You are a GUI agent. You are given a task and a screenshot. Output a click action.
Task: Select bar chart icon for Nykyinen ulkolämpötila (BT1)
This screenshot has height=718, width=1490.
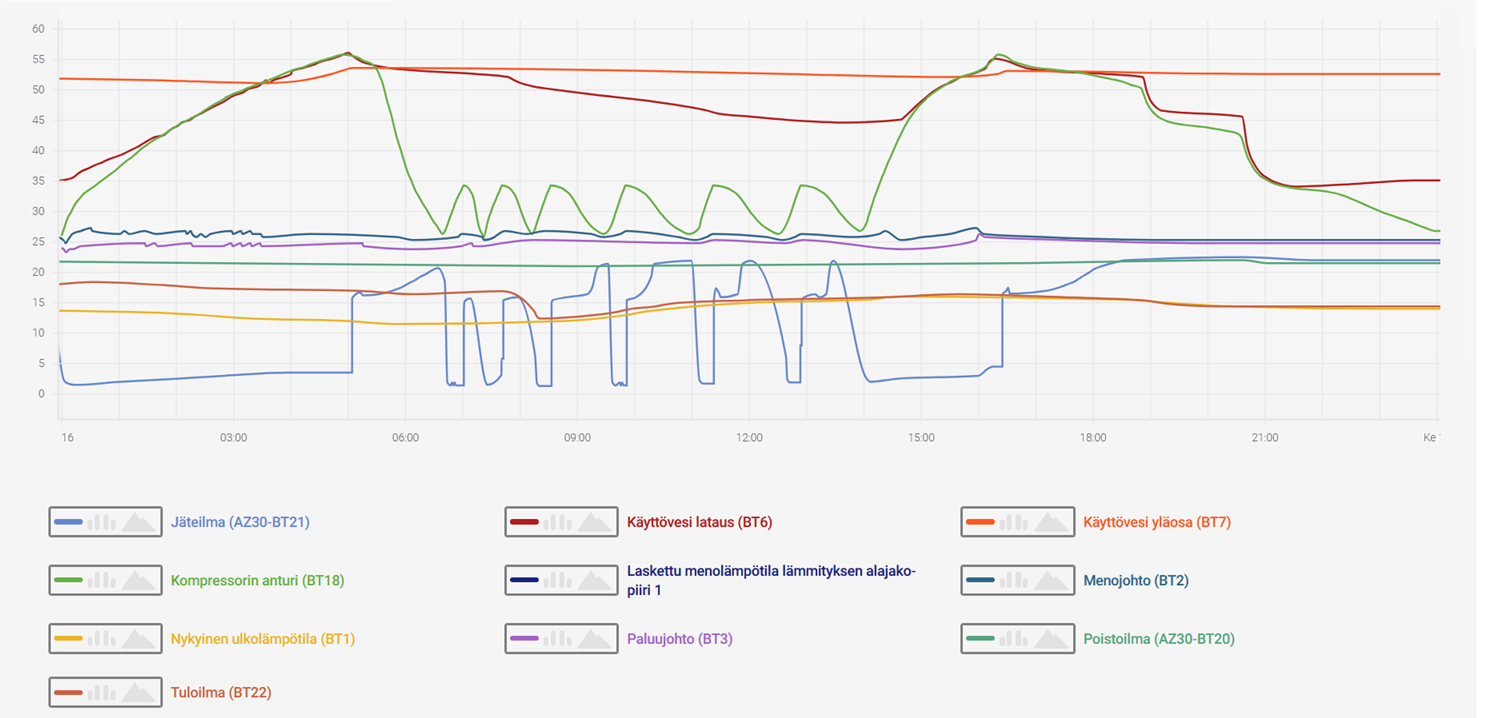(x=102, y=638)
